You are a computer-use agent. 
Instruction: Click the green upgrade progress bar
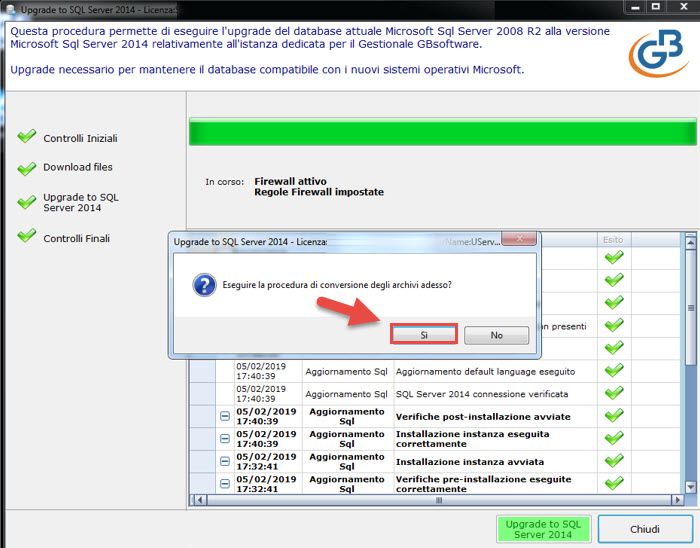[442, 132]
